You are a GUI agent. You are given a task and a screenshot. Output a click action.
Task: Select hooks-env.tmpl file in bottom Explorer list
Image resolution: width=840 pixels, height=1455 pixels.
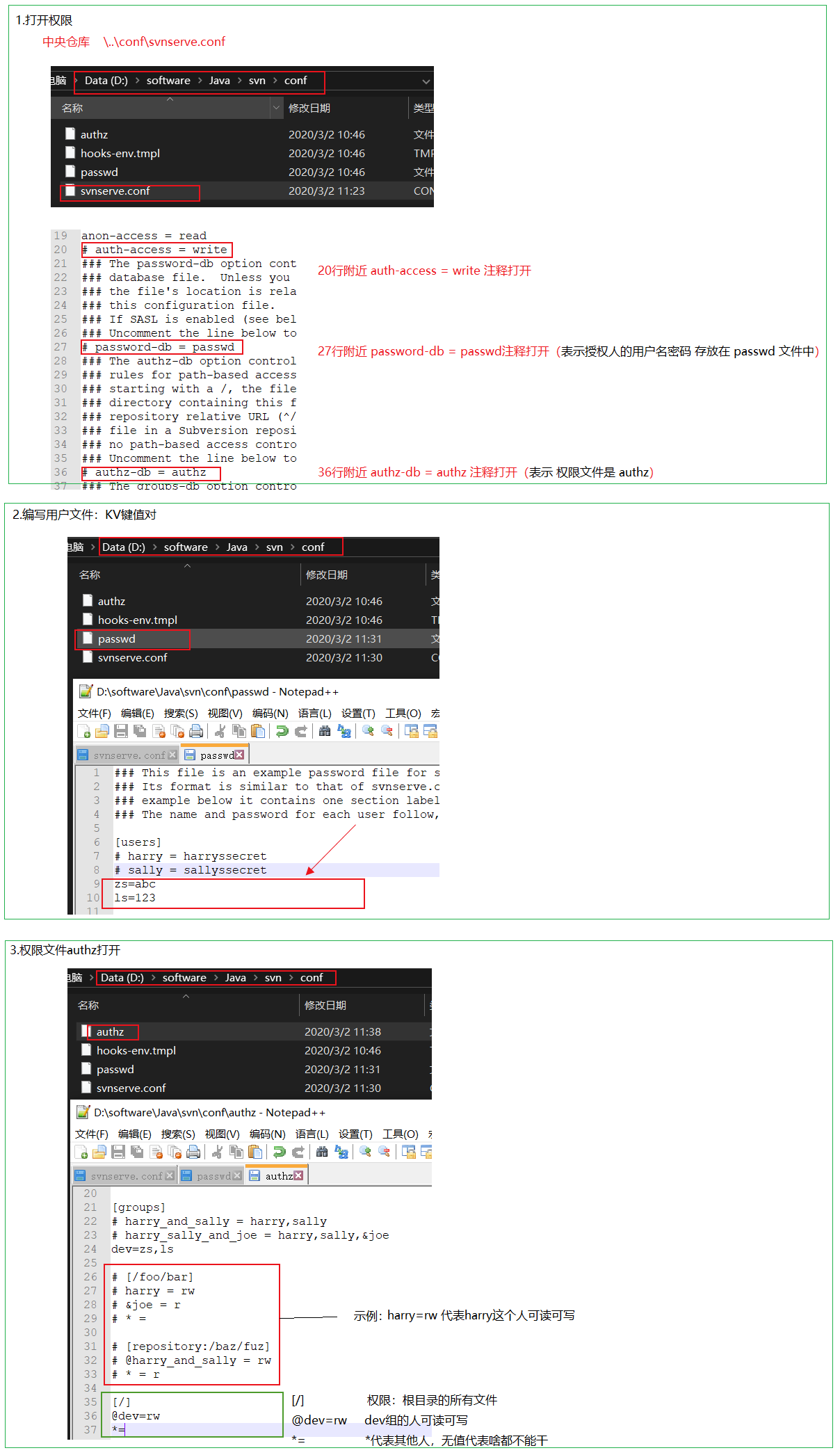(136, 1050)
